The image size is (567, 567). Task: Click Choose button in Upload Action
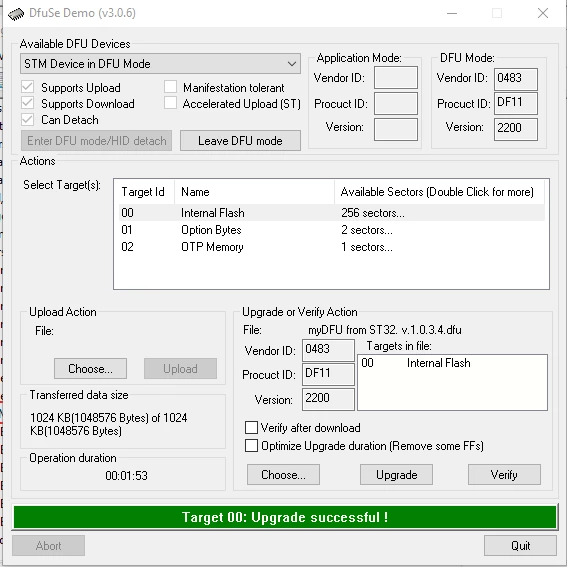coord(90,369)
